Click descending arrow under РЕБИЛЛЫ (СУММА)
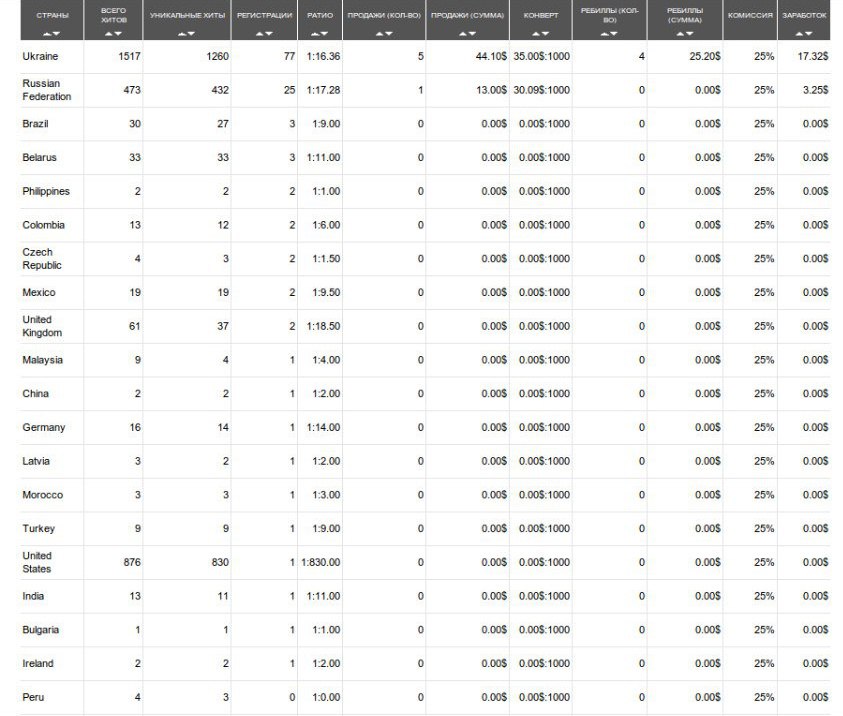Viewport: 843px width, 716px height. tap(689, 34)
